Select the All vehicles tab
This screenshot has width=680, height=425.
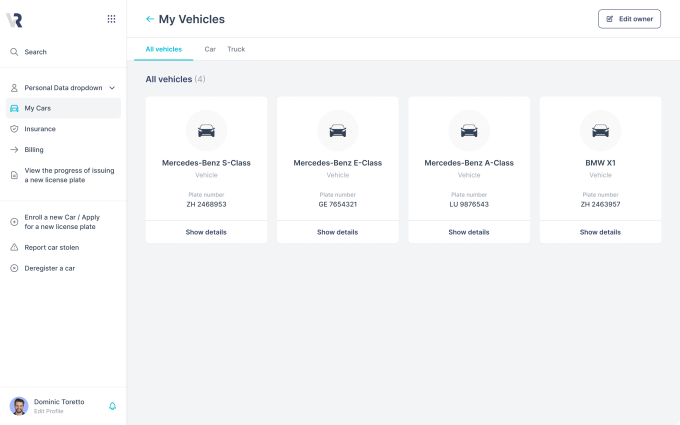click(163, 49)
